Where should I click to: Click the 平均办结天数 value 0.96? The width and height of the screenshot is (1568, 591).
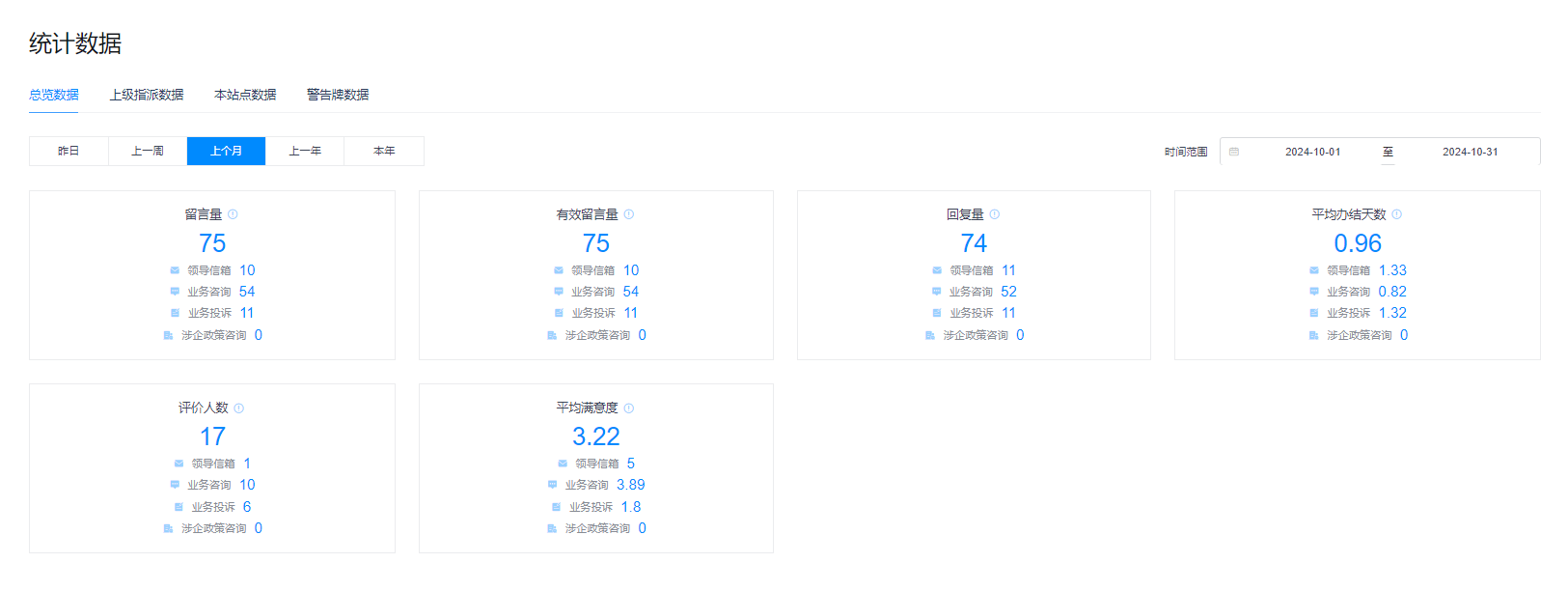click(x=1358, y=243)
